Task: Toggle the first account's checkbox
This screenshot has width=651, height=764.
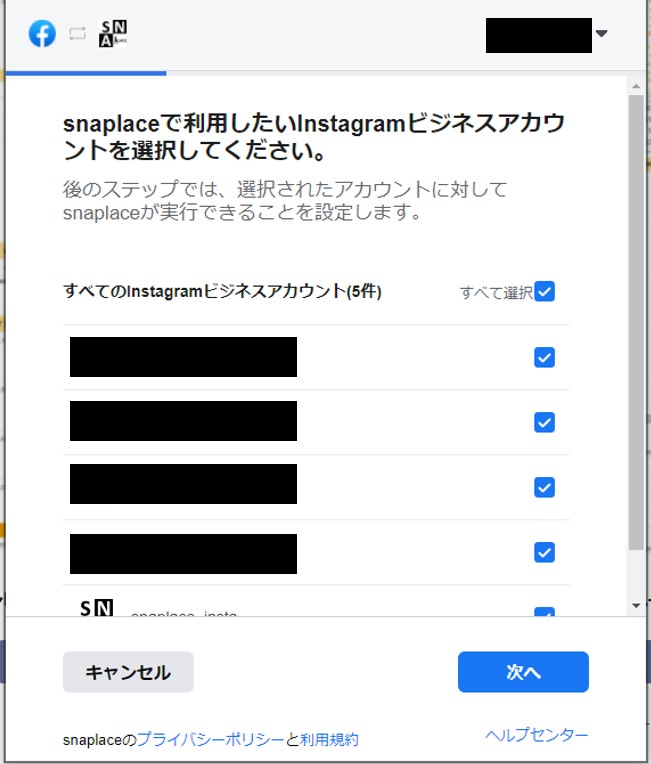Action: pyautogui.click(x=544, y=357)
